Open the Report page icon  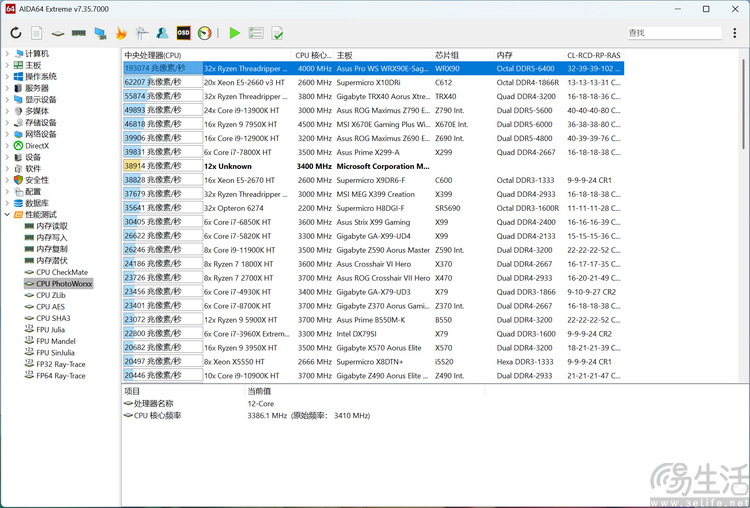point(36,33)
